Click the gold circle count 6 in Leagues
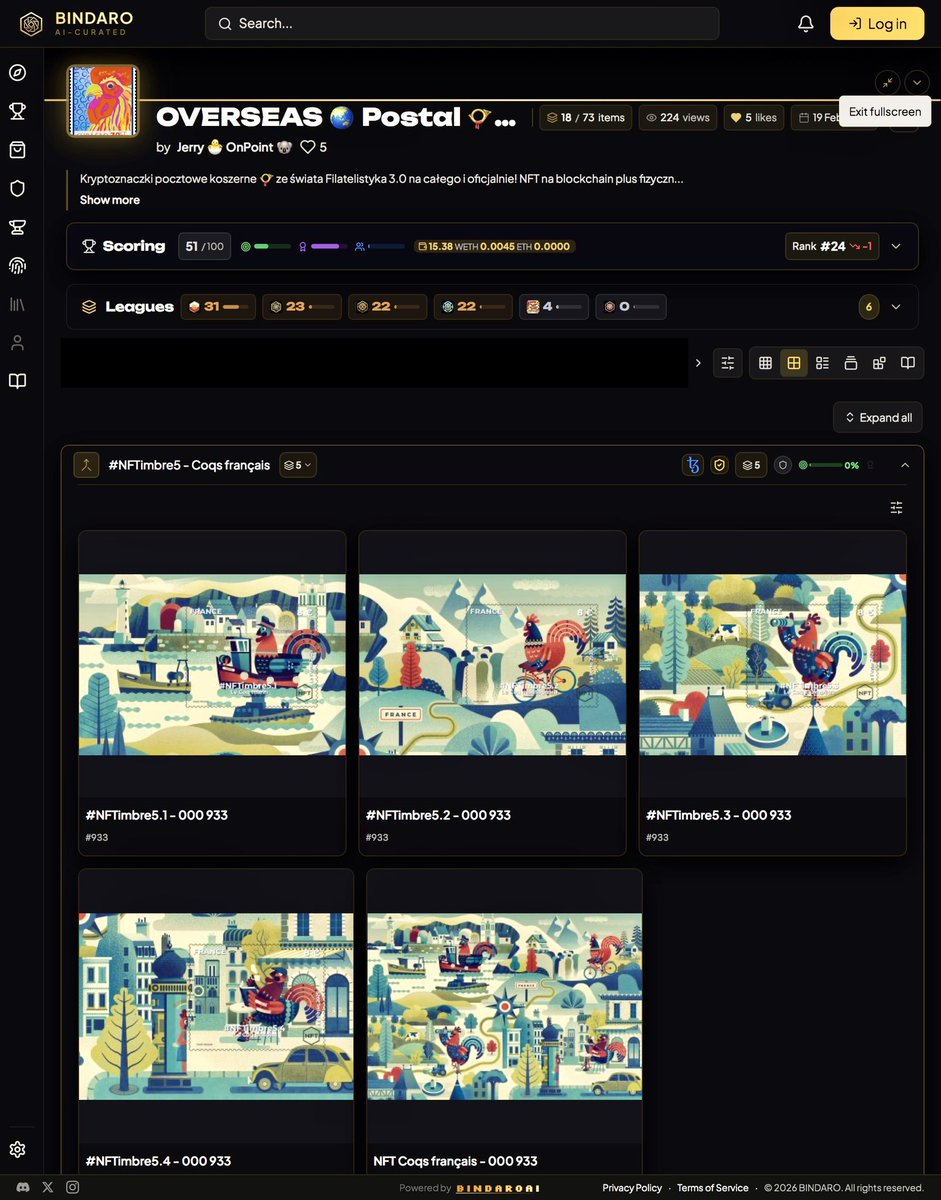 (x=869, y=307)
